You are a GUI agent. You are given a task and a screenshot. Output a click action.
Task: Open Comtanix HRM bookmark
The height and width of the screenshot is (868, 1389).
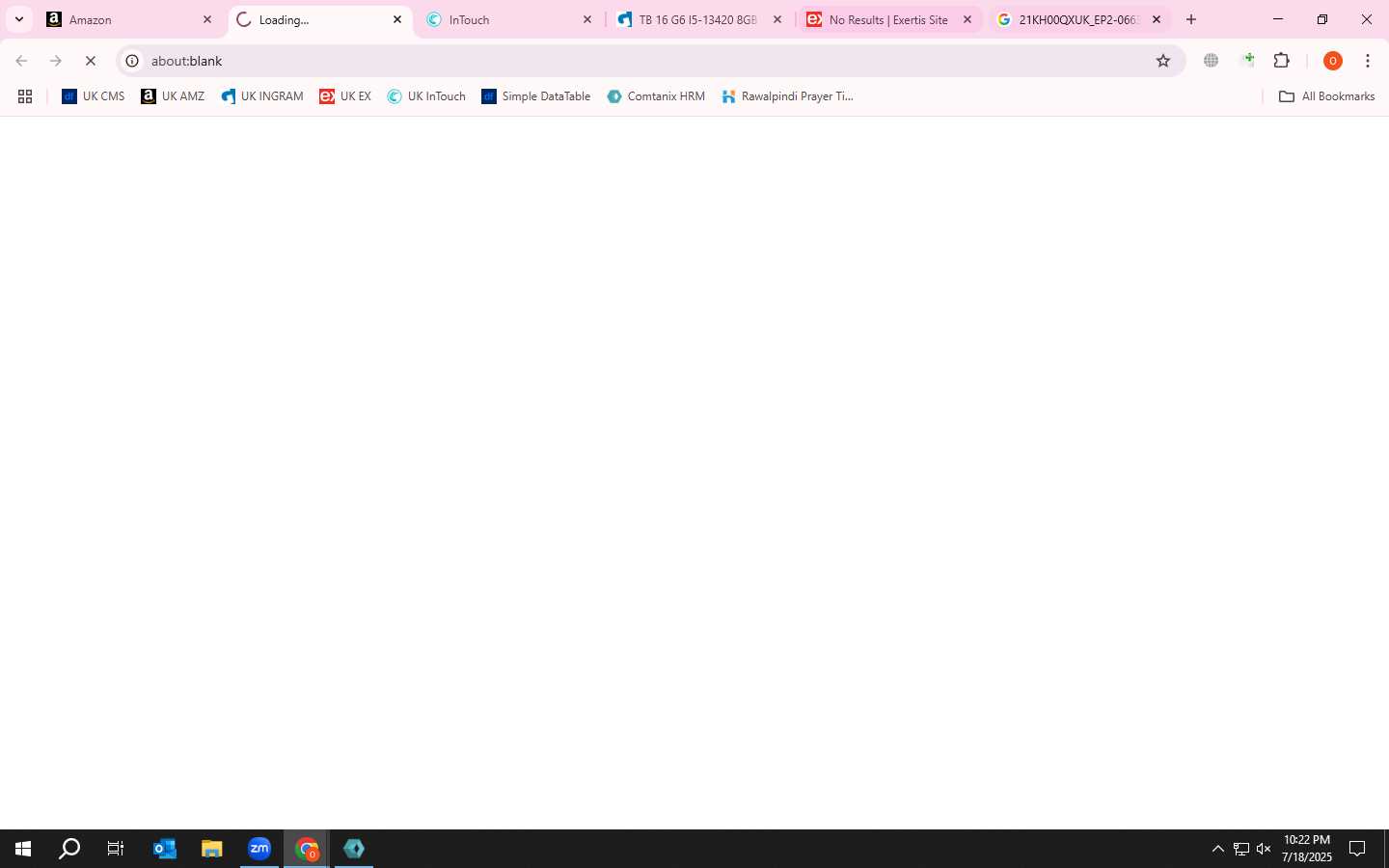pos(656,96)
